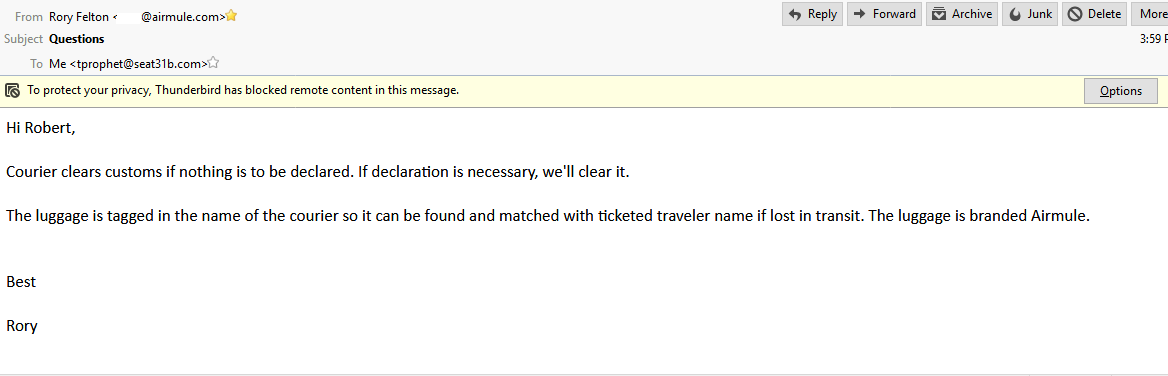The height and width of the screenshot is (376, 1168).
Task: Select recipient Me tprophet@seat31b.com
Action: click(128, 64)
